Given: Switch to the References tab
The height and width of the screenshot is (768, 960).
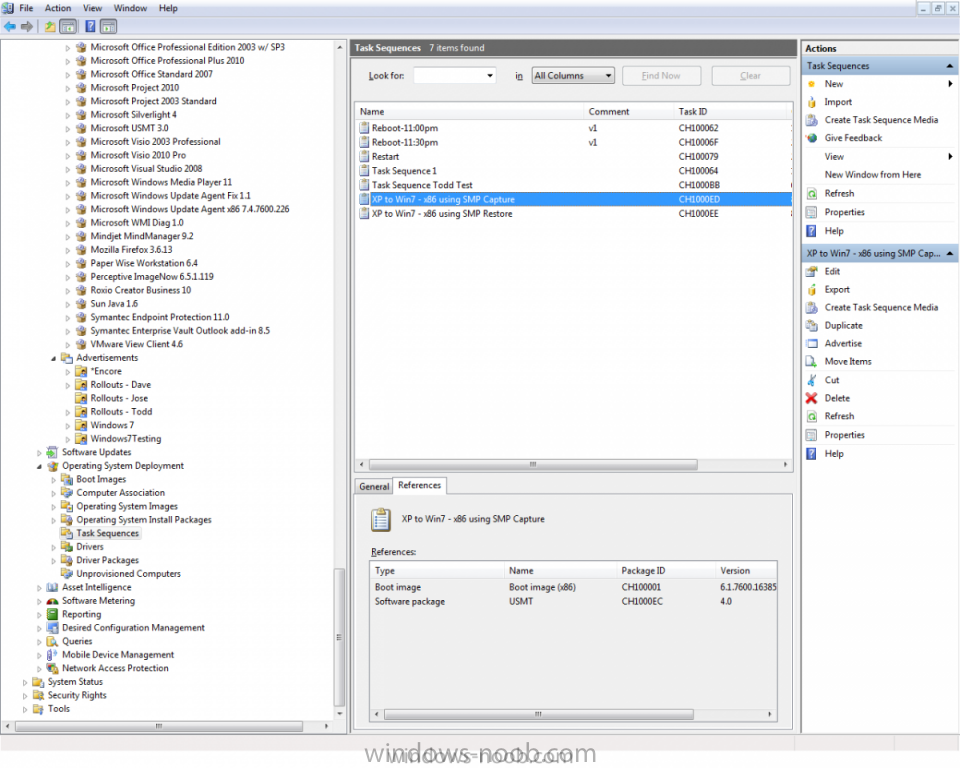Looking at the screenshot, I should tap(419, 485).
